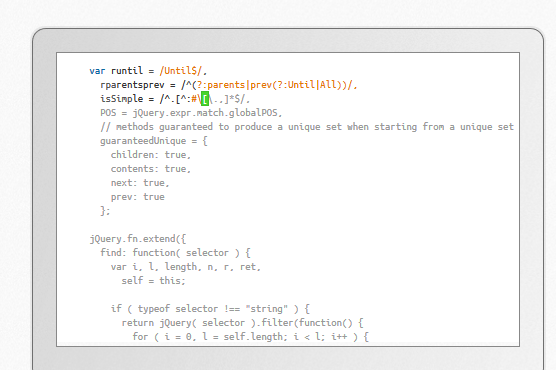Image resolution: width=556 pixels, height=370 pixels.
Task: Click the "string" literal in the typeof check
Action: click(x=267, y=309)
